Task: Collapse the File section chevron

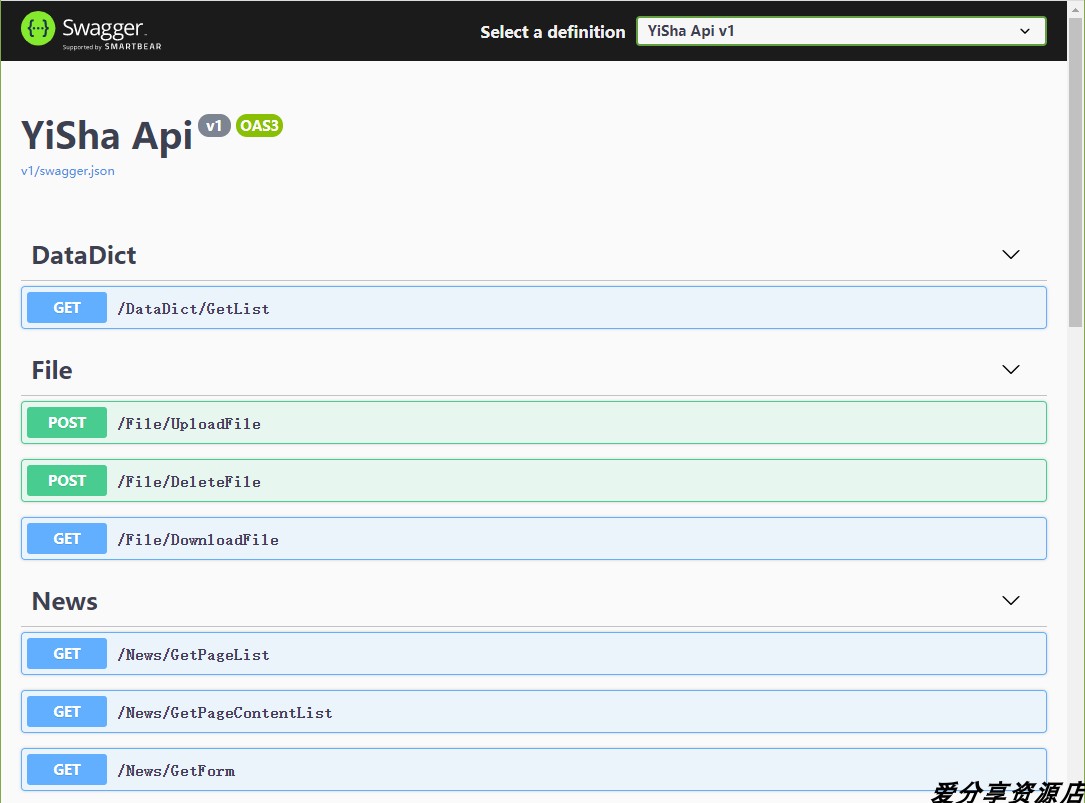Action: 1011,370
